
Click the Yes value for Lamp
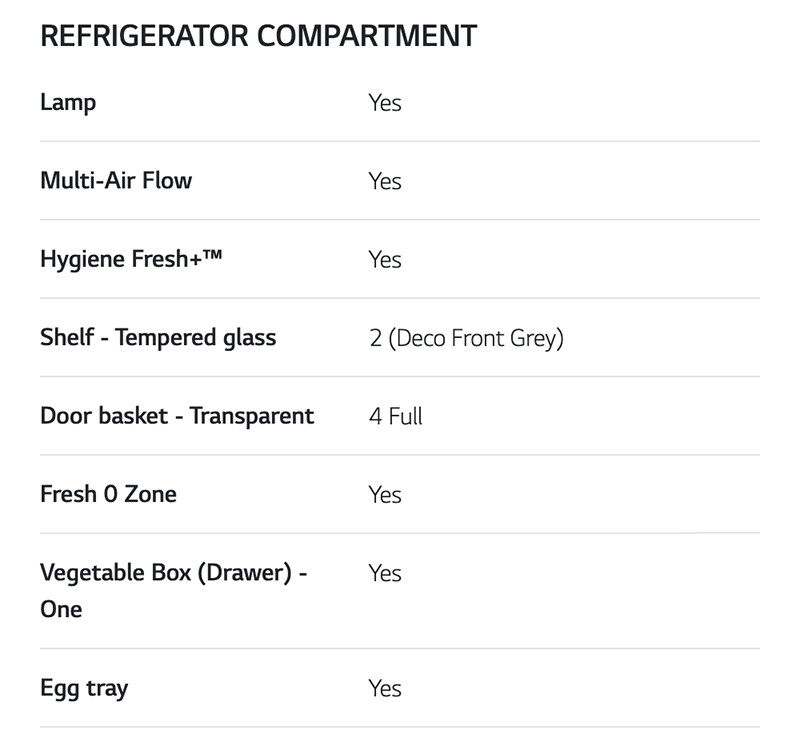[x=385, y=102]
